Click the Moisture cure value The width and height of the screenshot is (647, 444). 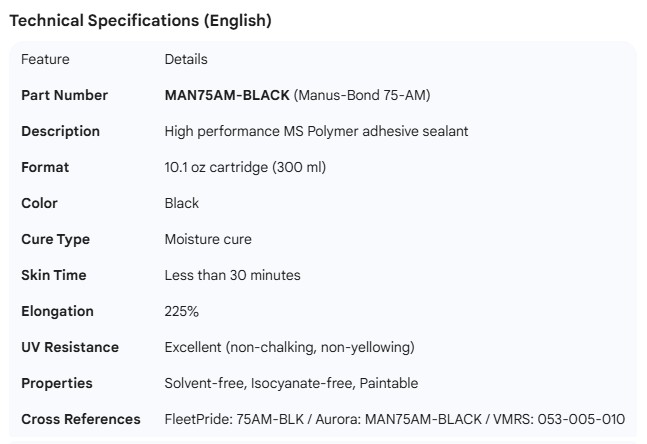pos(208,239)
